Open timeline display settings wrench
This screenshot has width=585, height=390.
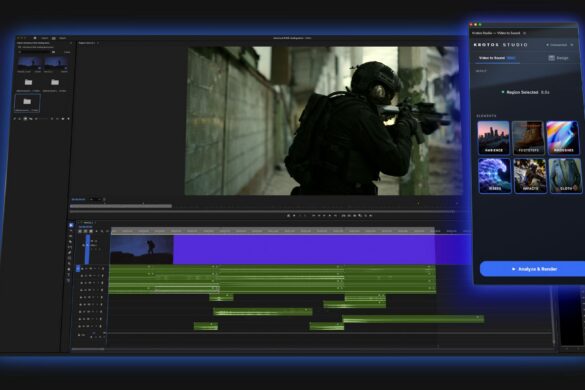coord(102,231)
